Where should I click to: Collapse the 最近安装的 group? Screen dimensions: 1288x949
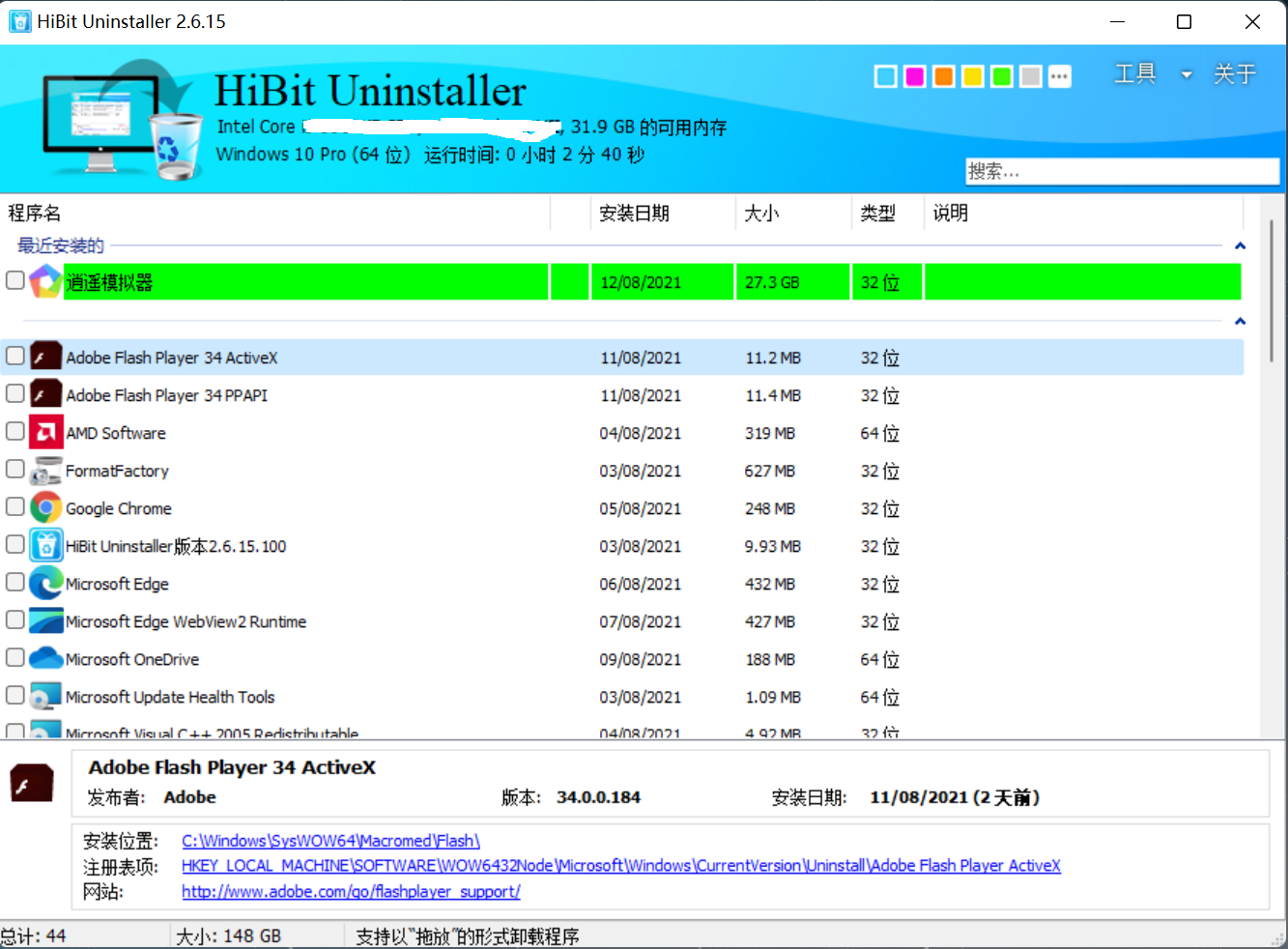[1241, 245]
